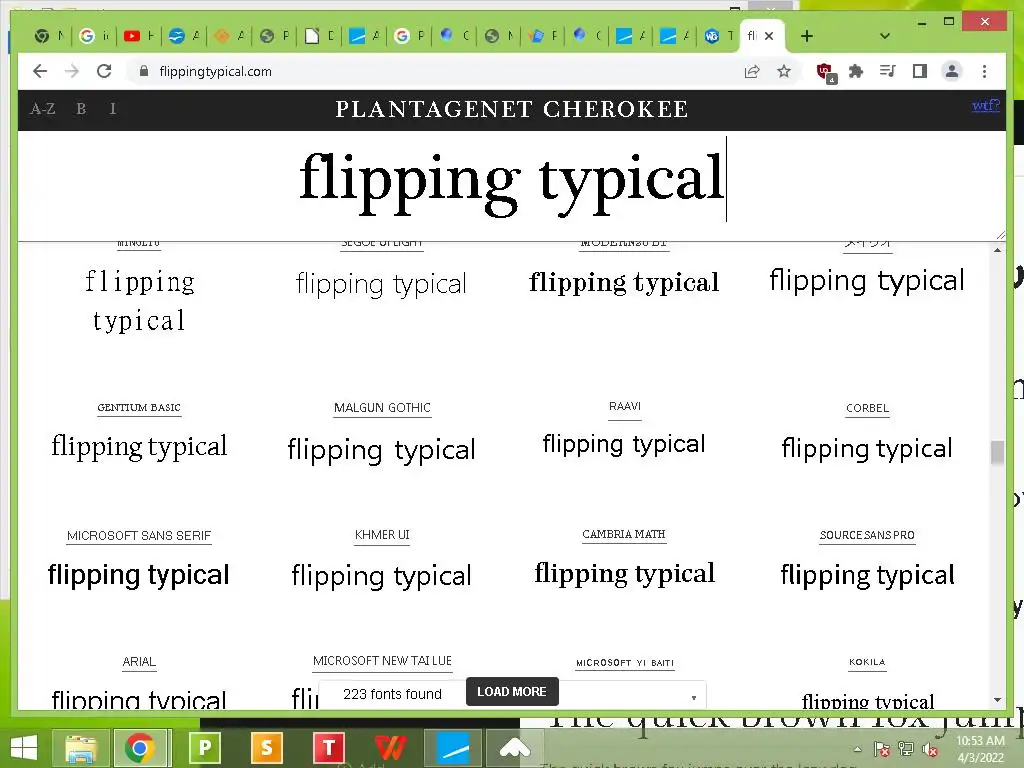Open the blue slash-icon taskbar app
The image size is (1024, 768).
(x=454, y=748)
